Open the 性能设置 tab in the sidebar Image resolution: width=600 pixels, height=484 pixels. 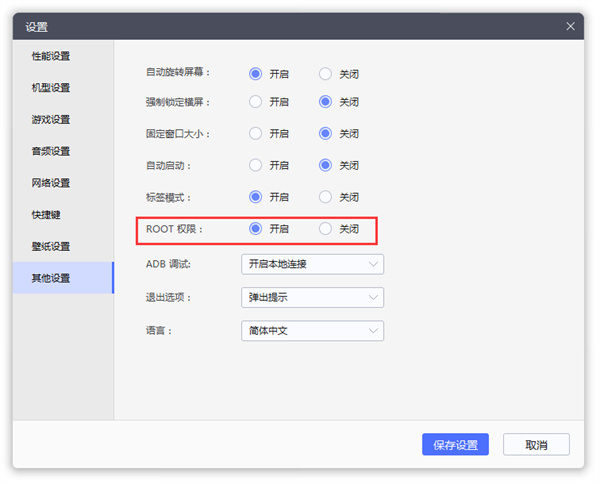(x=51, y=56)
